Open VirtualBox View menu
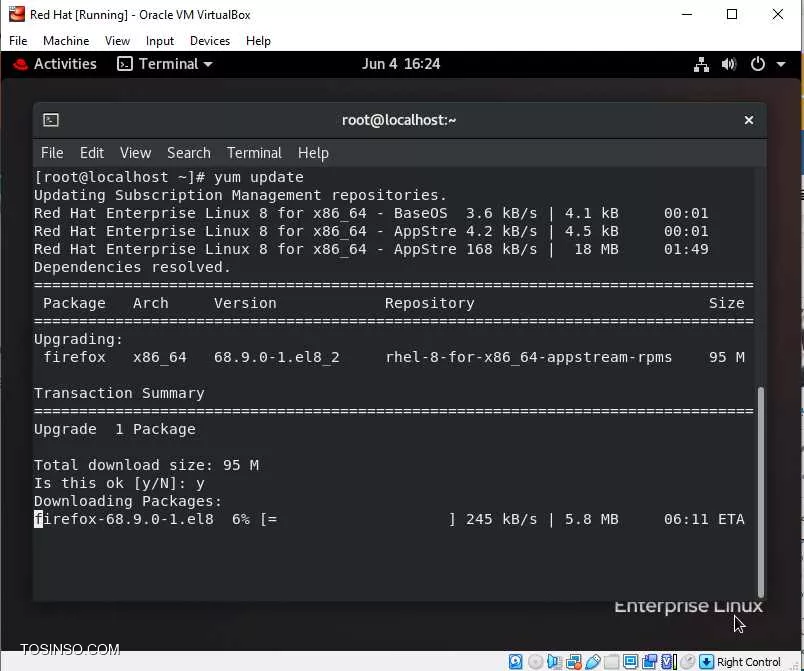 pos(117,40)
